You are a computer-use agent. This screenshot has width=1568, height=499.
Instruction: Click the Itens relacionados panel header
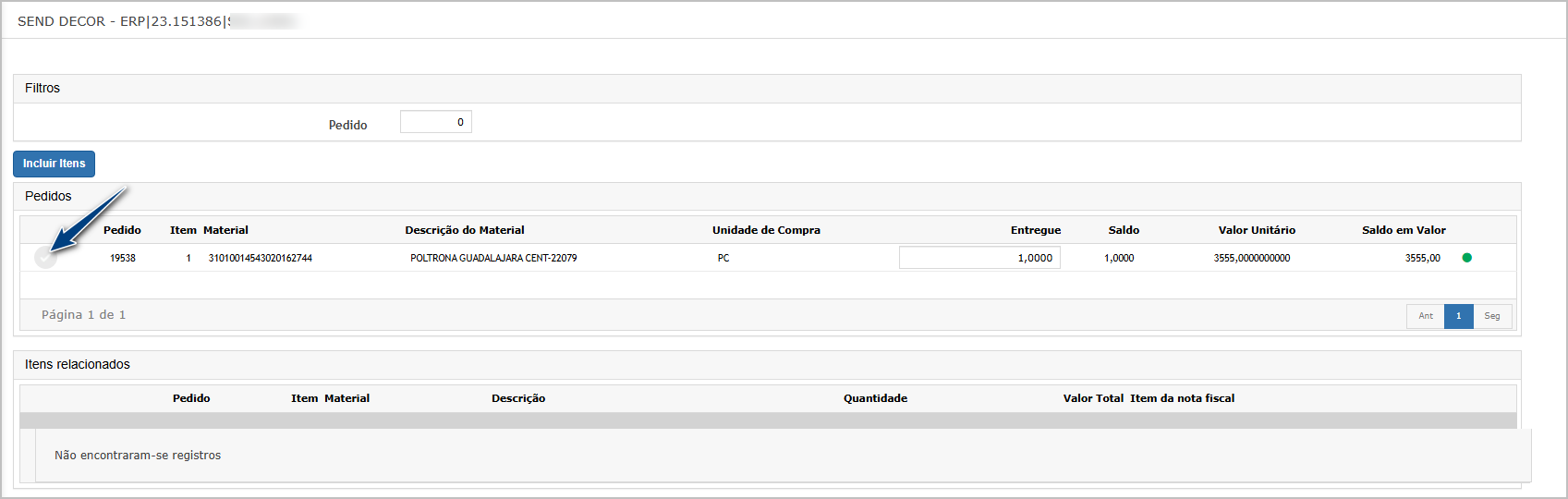[x=767, y=365]
